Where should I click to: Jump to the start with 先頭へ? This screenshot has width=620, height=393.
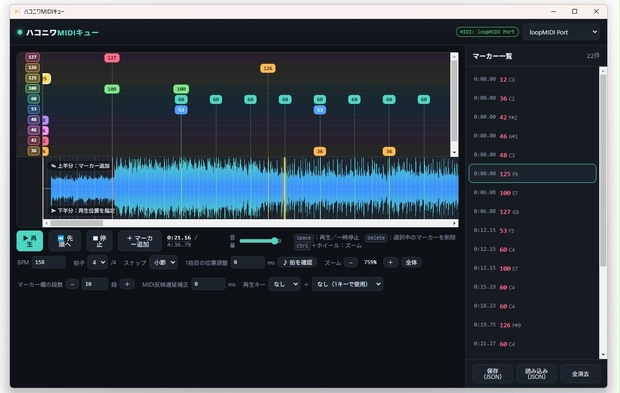click(64, 241)
